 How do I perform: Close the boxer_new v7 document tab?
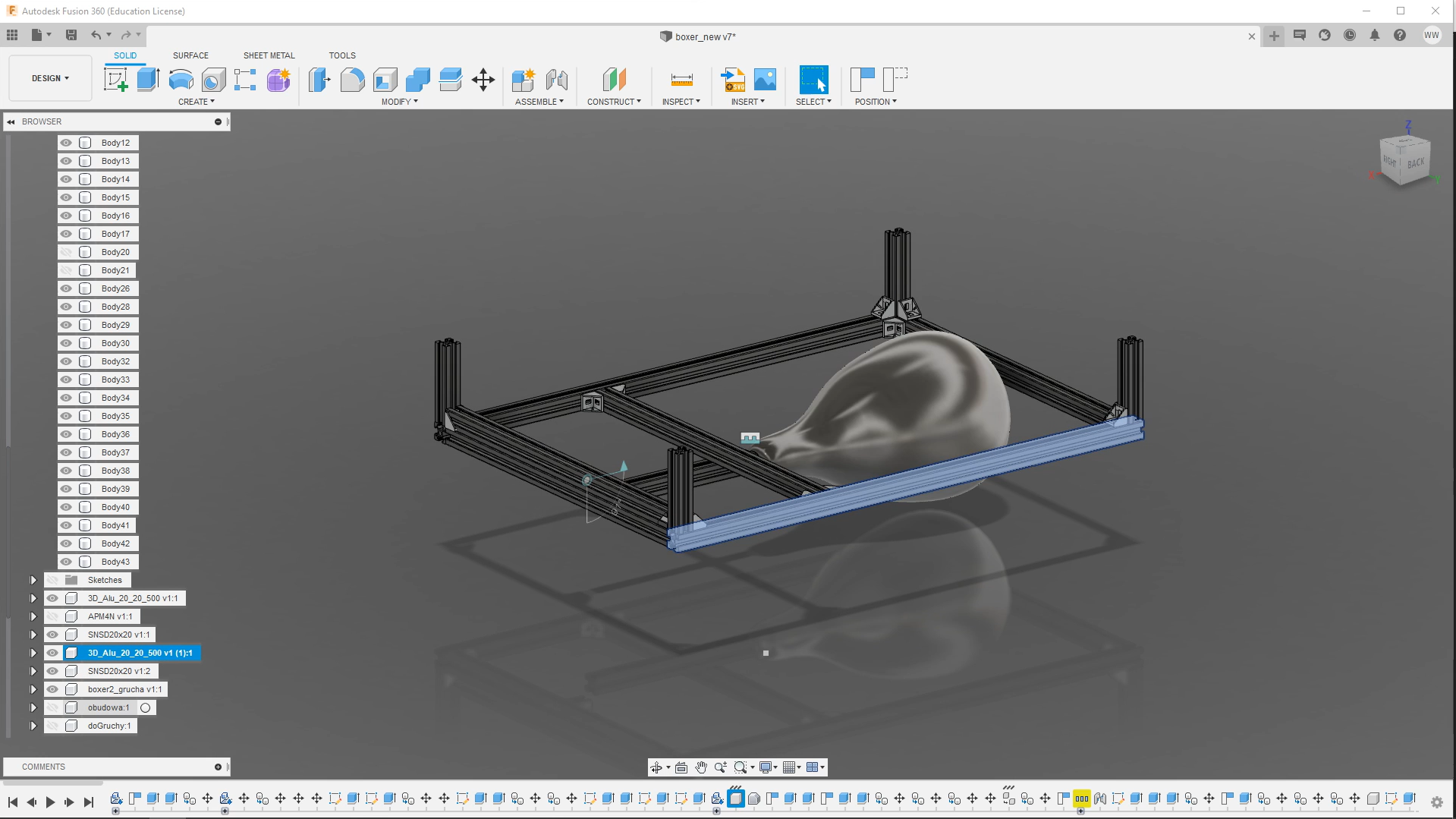tap(1252, 36)
